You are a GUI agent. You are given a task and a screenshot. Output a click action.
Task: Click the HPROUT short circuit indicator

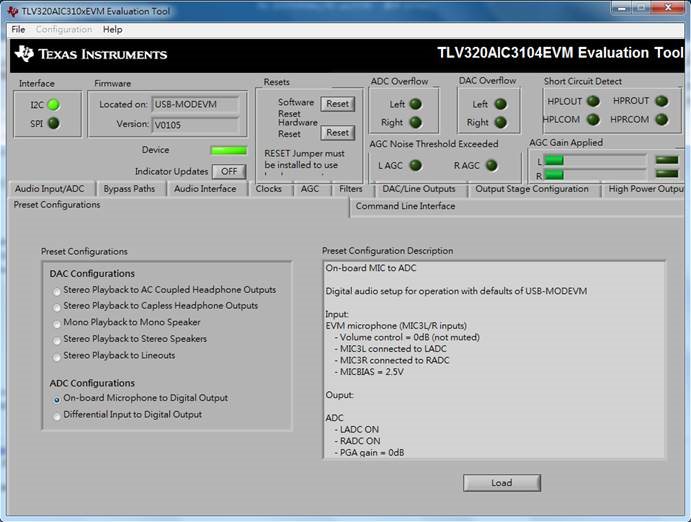(x=661, y=101)
